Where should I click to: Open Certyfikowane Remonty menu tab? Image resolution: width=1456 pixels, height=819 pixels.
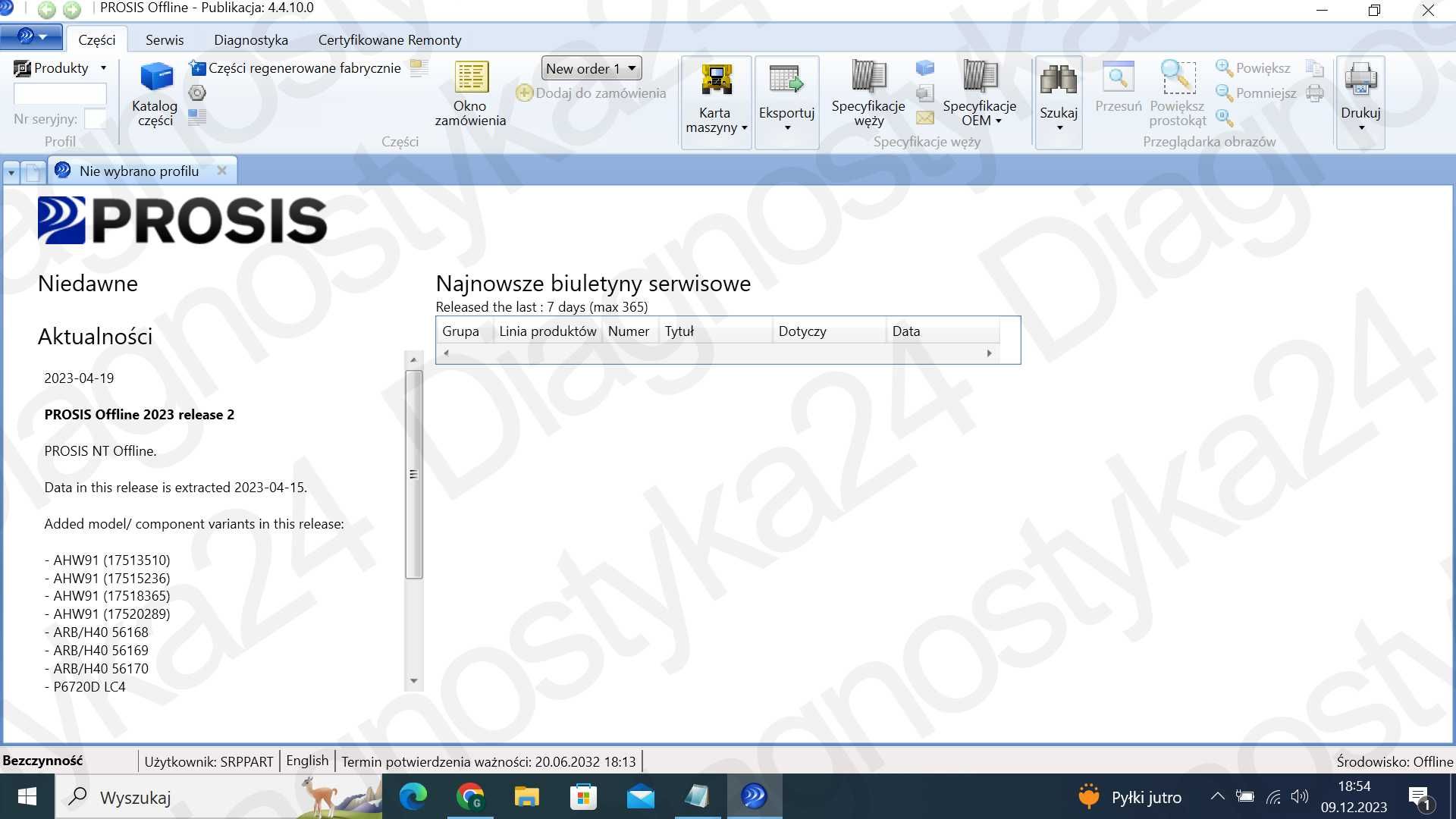(390, 39)
